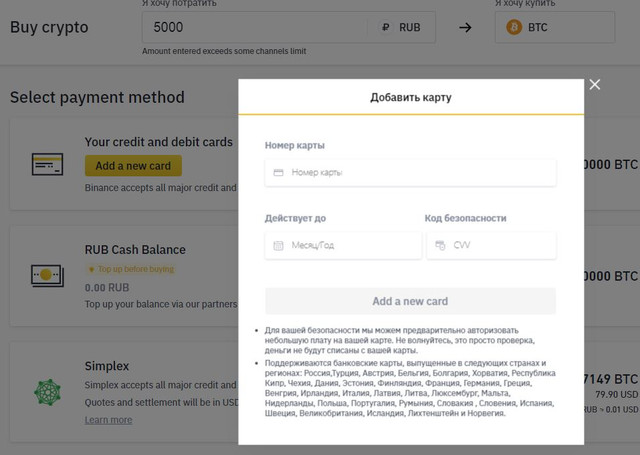Click the 5000 amount input field
This screenshot has width=640, height=455.
tap(253, 27)
